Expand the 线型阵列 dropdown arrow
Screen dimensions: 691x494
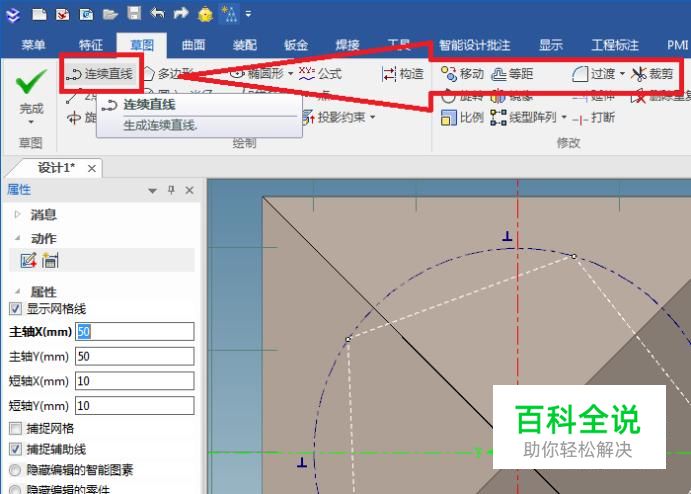(x=564, y=118)
